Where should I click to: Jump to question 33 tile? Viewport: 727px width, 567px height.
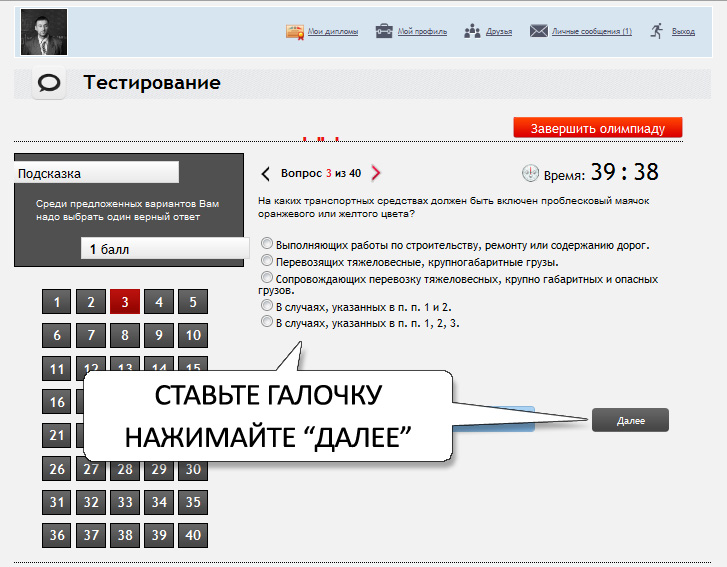pos(125,502)
